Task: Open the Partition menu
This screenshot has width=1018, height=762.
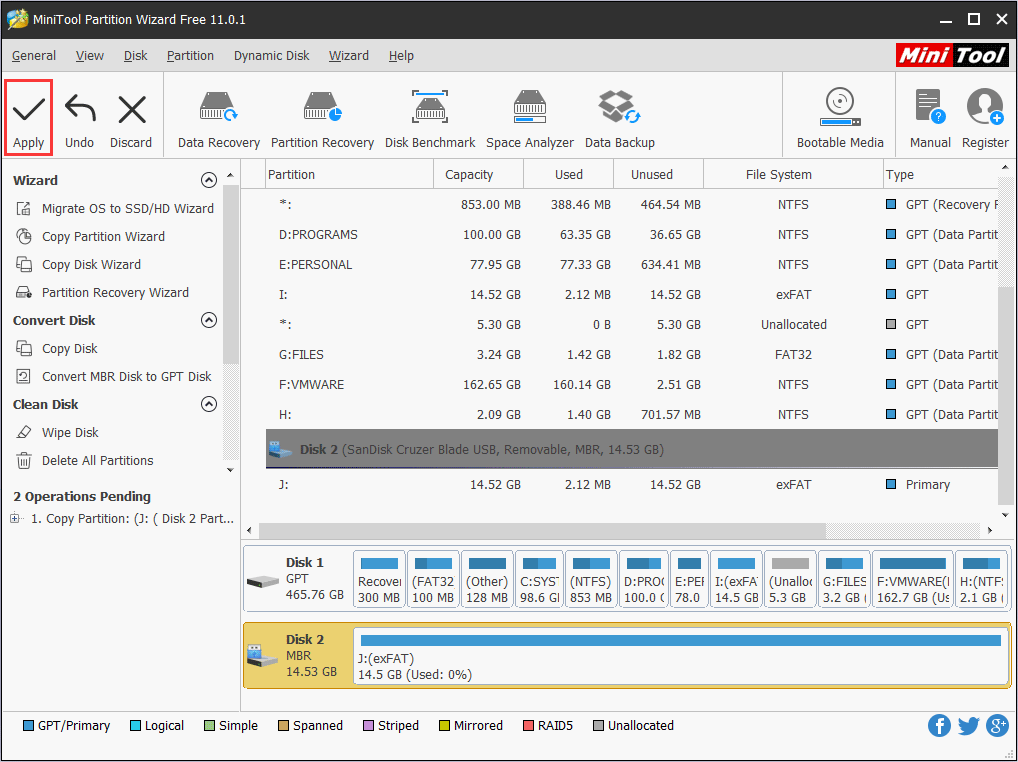Action: click(x=190, y=56)
